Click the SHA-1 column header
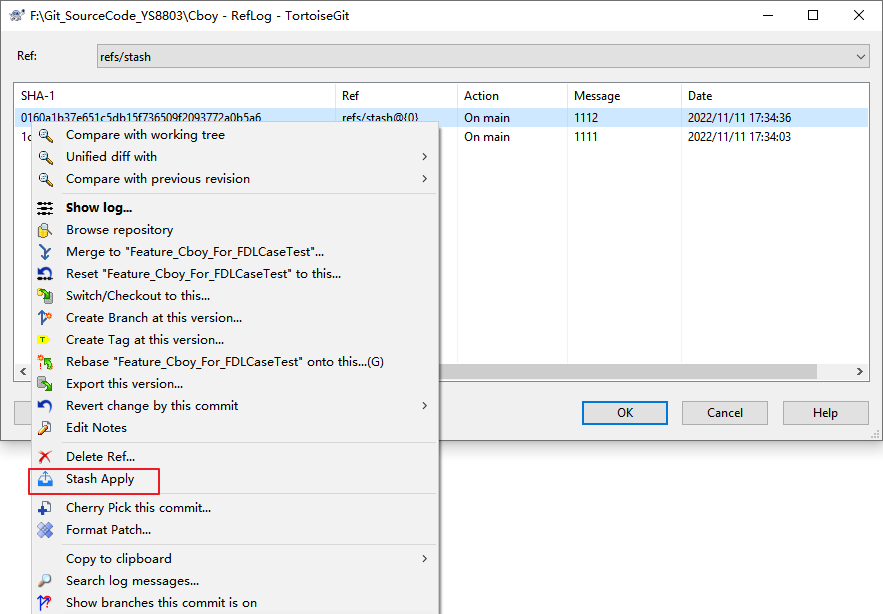The width and height of the screenshot is (883, 614). [175, 96]
